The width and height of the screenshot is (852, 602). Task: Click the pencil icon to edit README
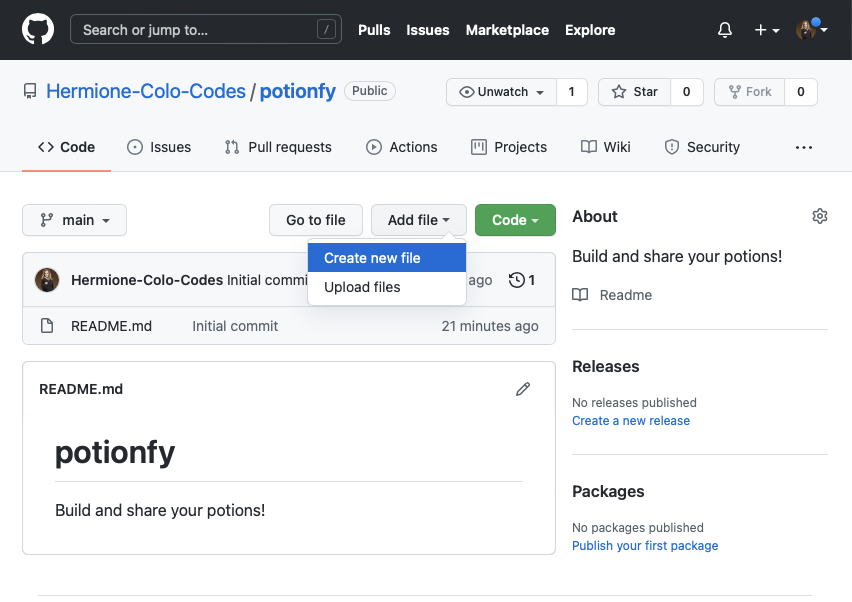click(x=523, y=389)
